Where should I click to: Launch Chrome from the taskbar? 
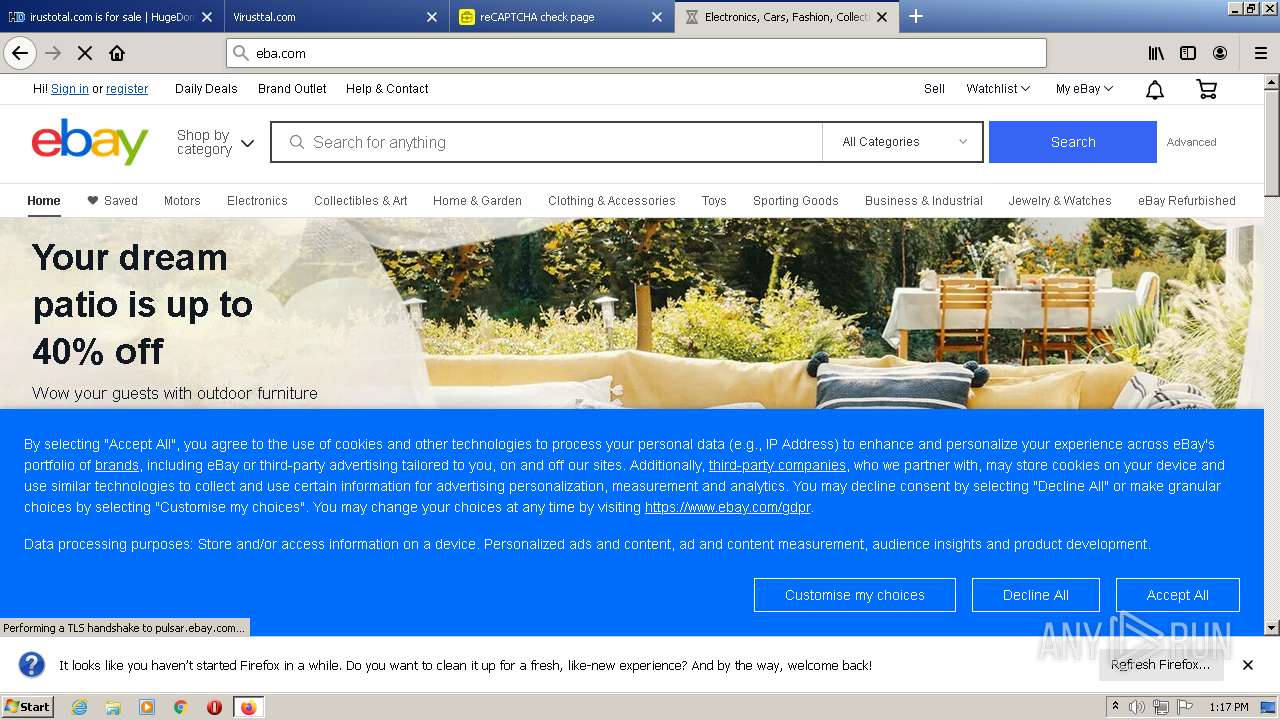click(x=180, y=707)
